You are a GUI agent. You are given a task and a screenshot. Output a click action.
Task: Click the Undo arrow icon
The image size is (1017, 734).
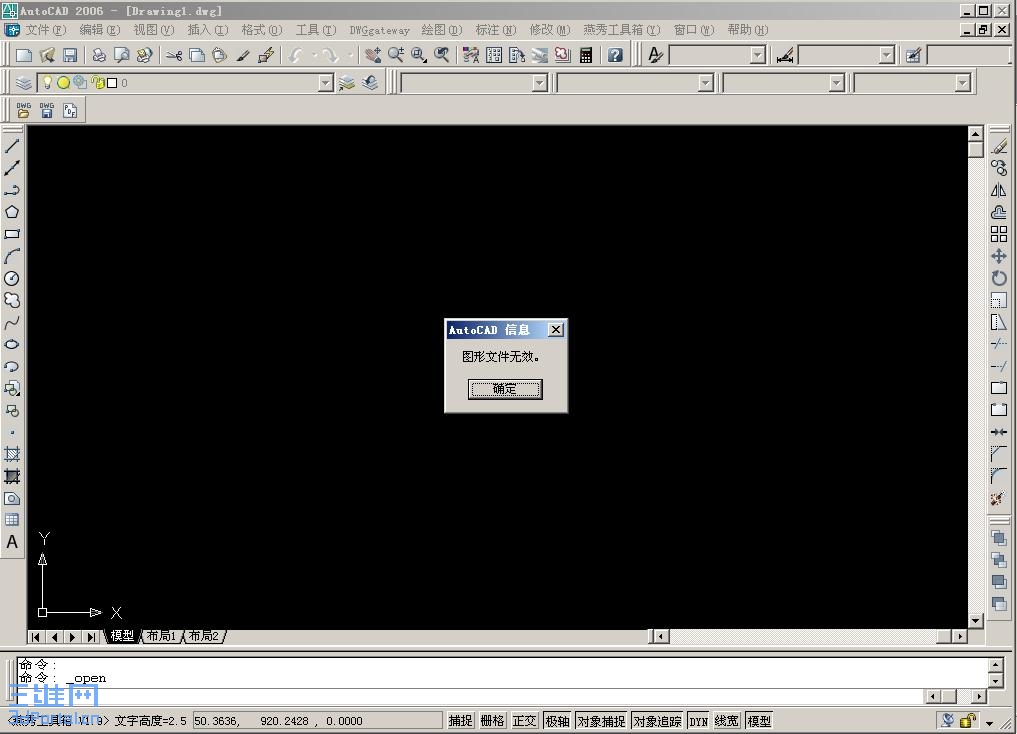click(x=296, y=56)
